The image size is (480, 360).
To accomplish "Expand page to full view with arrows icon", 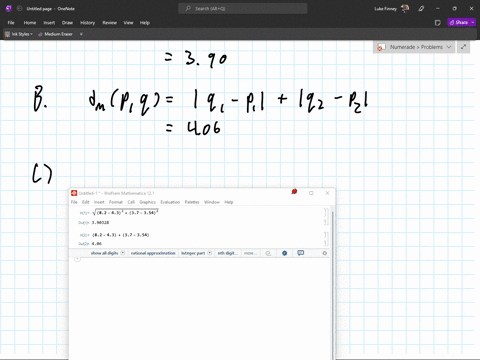I will tap(463, 47).
